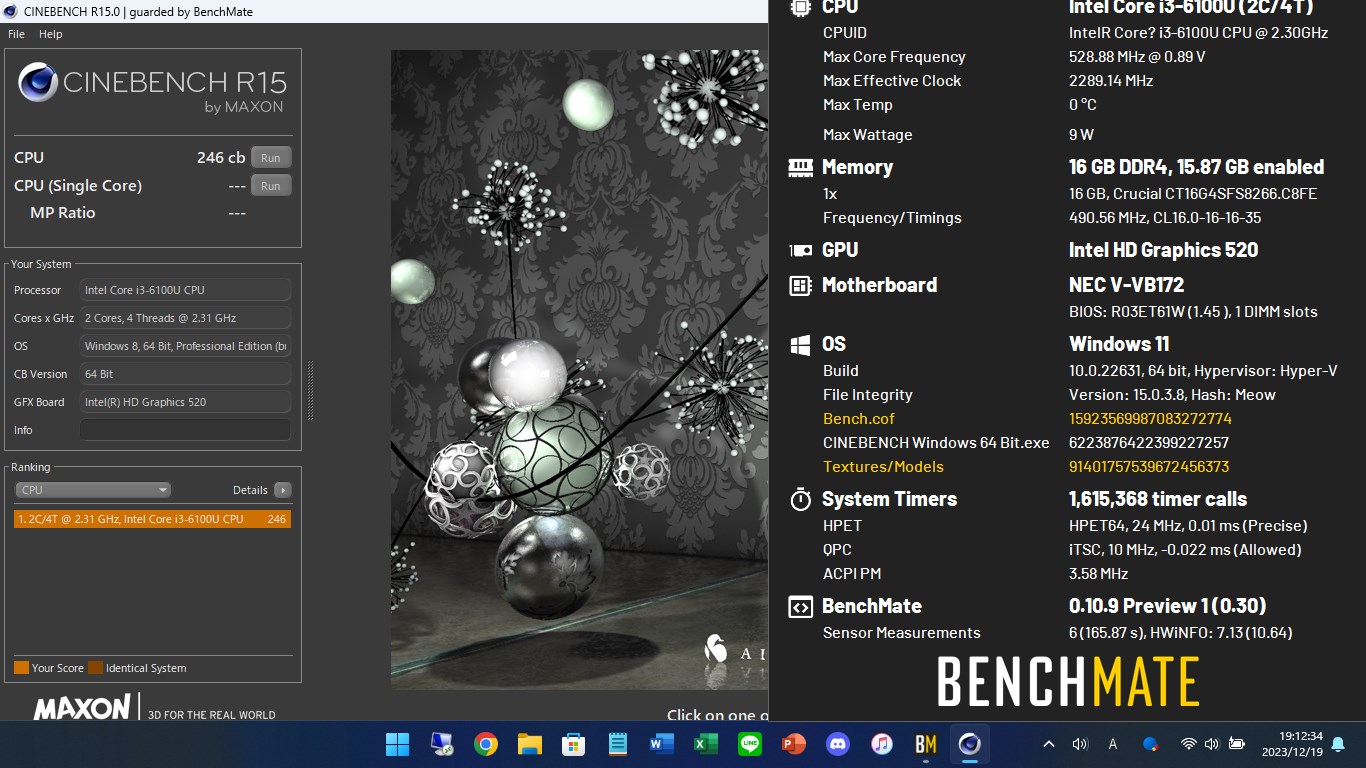Click the HPET64 timer value row

(x=1188, y=526)
